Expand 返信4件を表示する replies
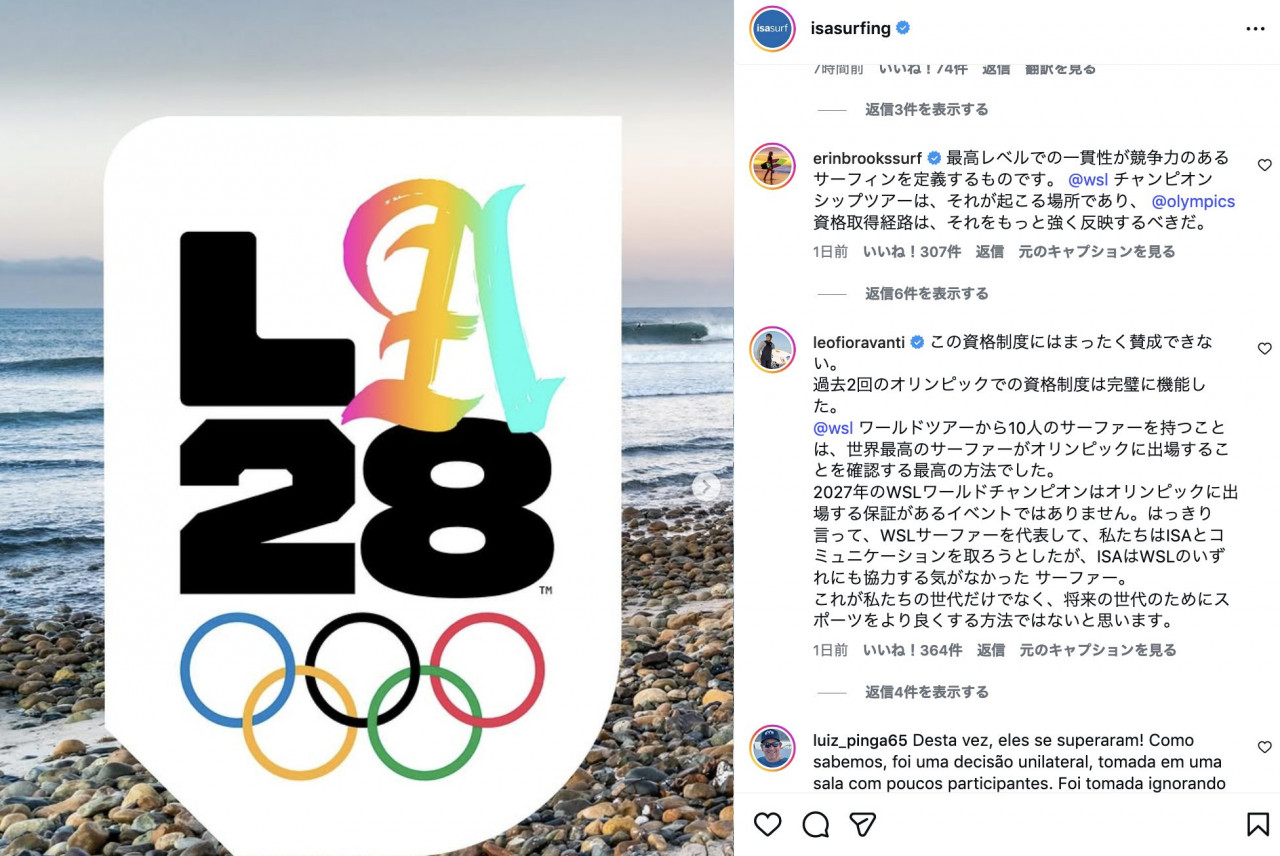This screenshot has width=1280, height=856. coord(927,692)
